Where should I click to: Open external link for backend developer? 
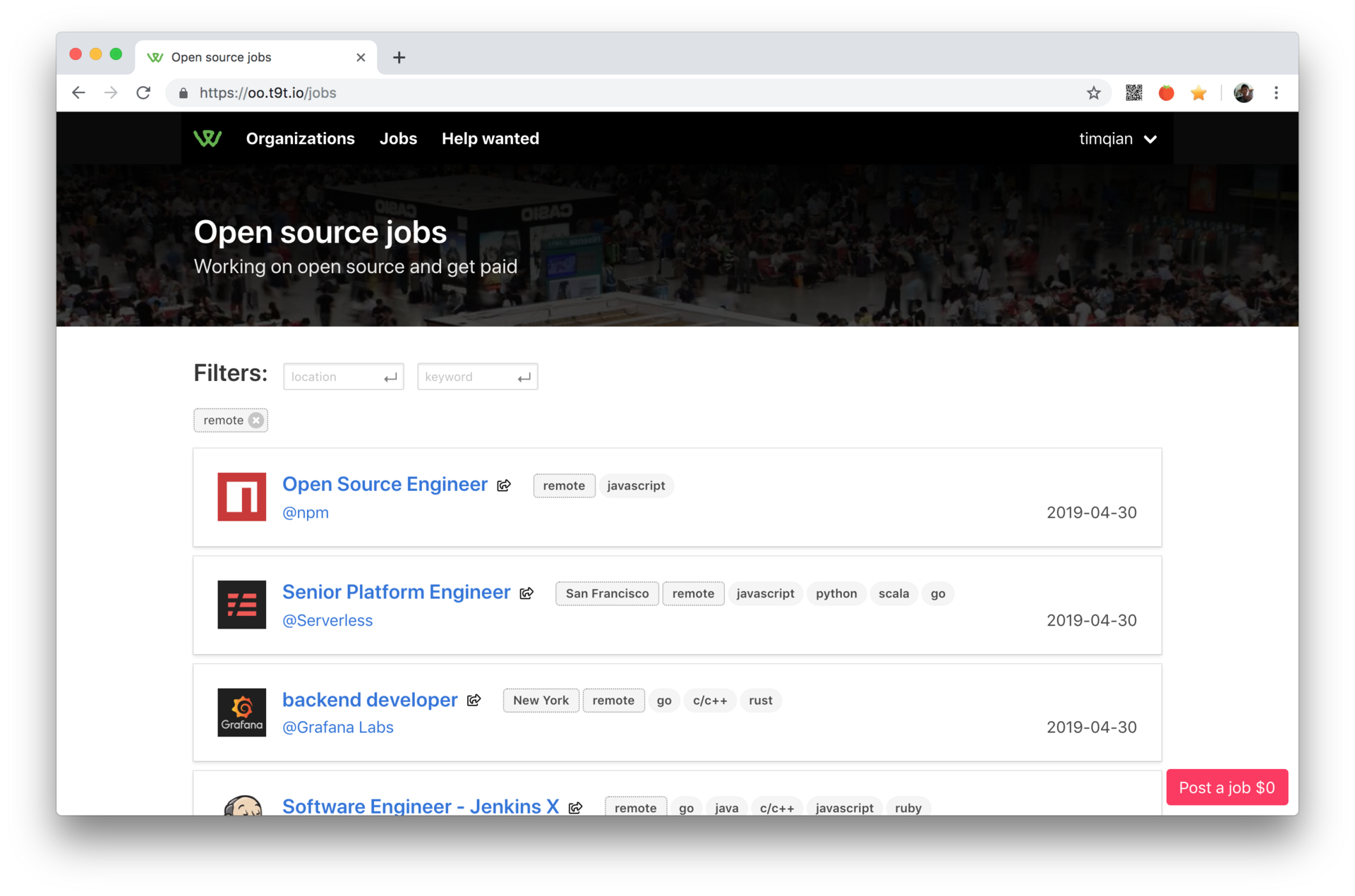(x=474, y=700)
